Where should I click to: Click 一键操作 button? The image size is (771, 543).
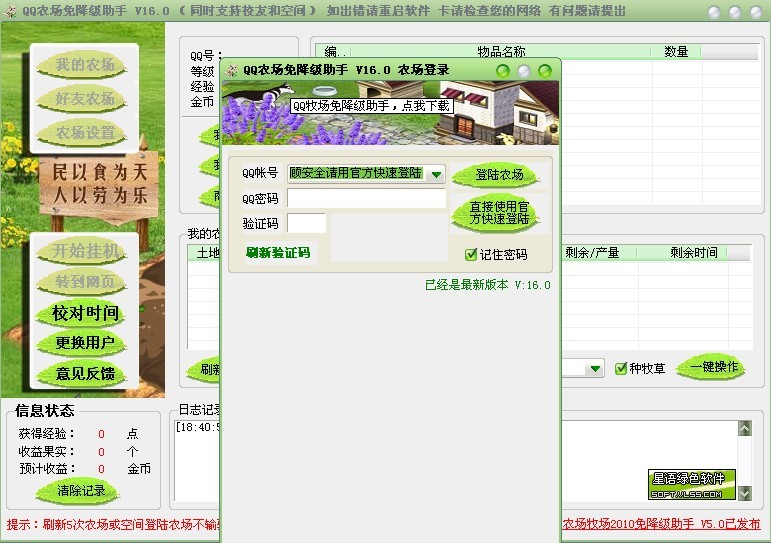point(713,367)
